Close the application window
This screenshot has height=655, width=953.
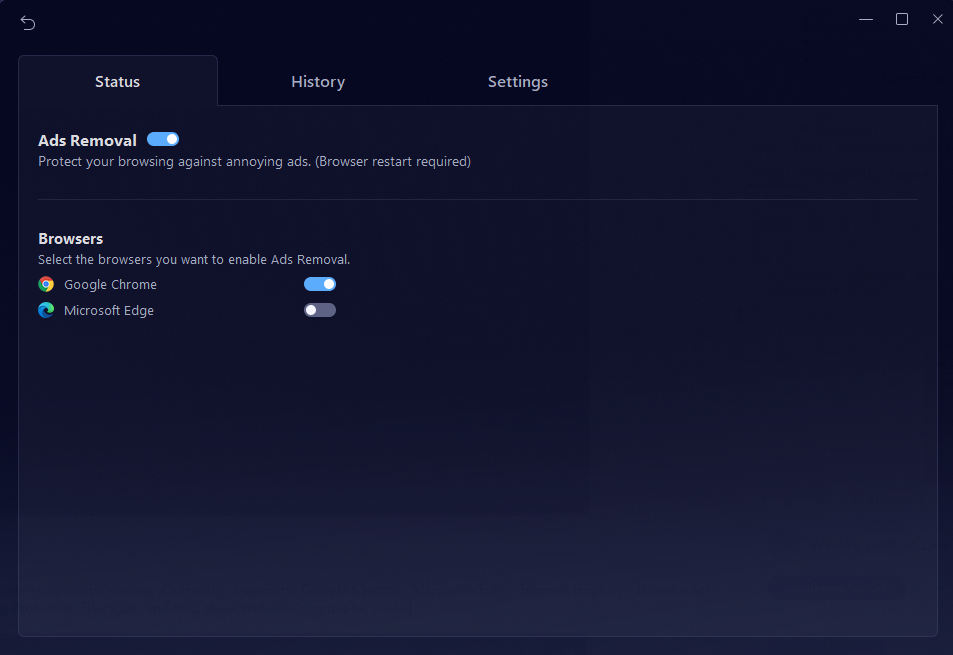tap(937, 19)
